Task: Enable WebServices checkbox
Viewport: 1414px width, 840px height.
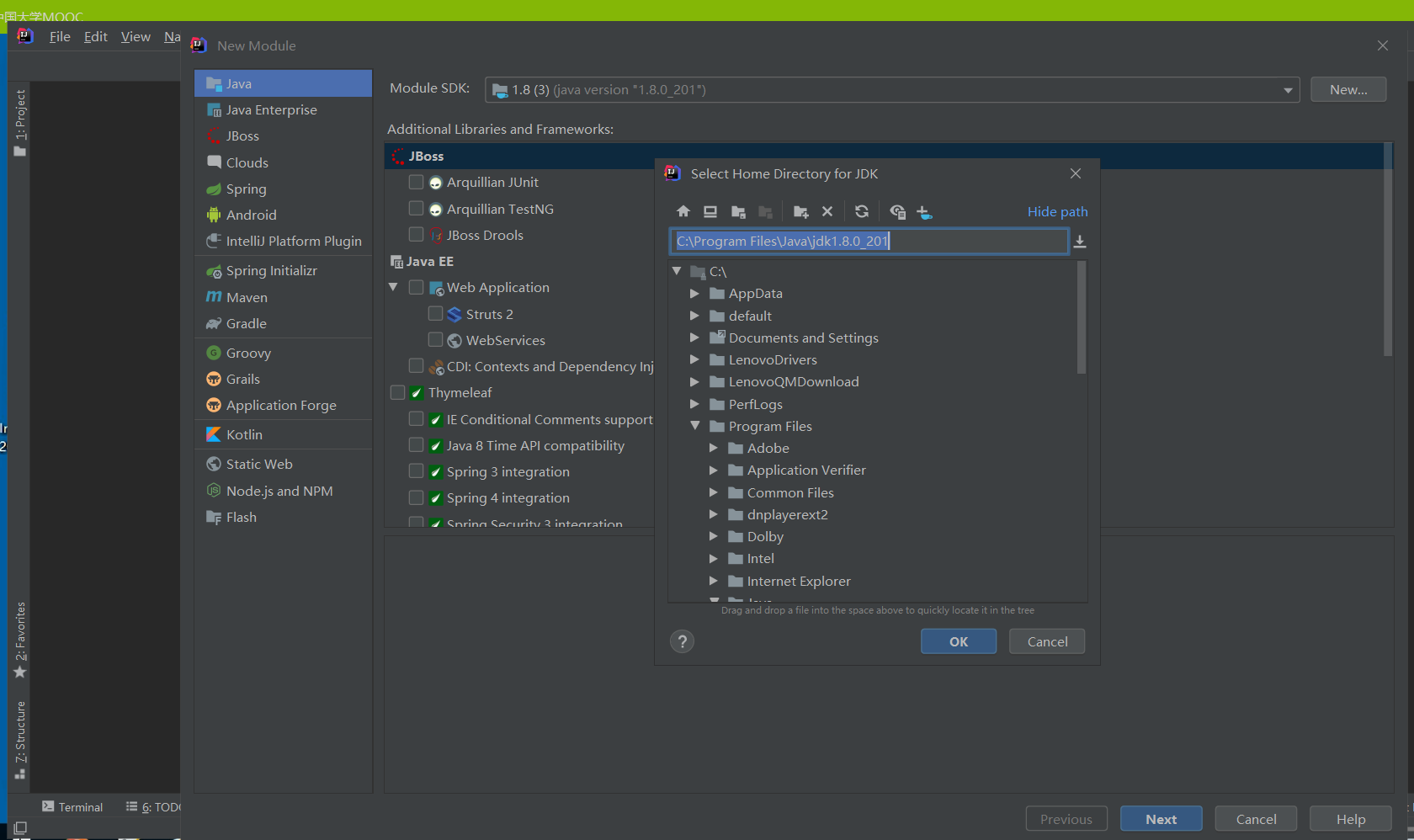Action: point(435,339)
